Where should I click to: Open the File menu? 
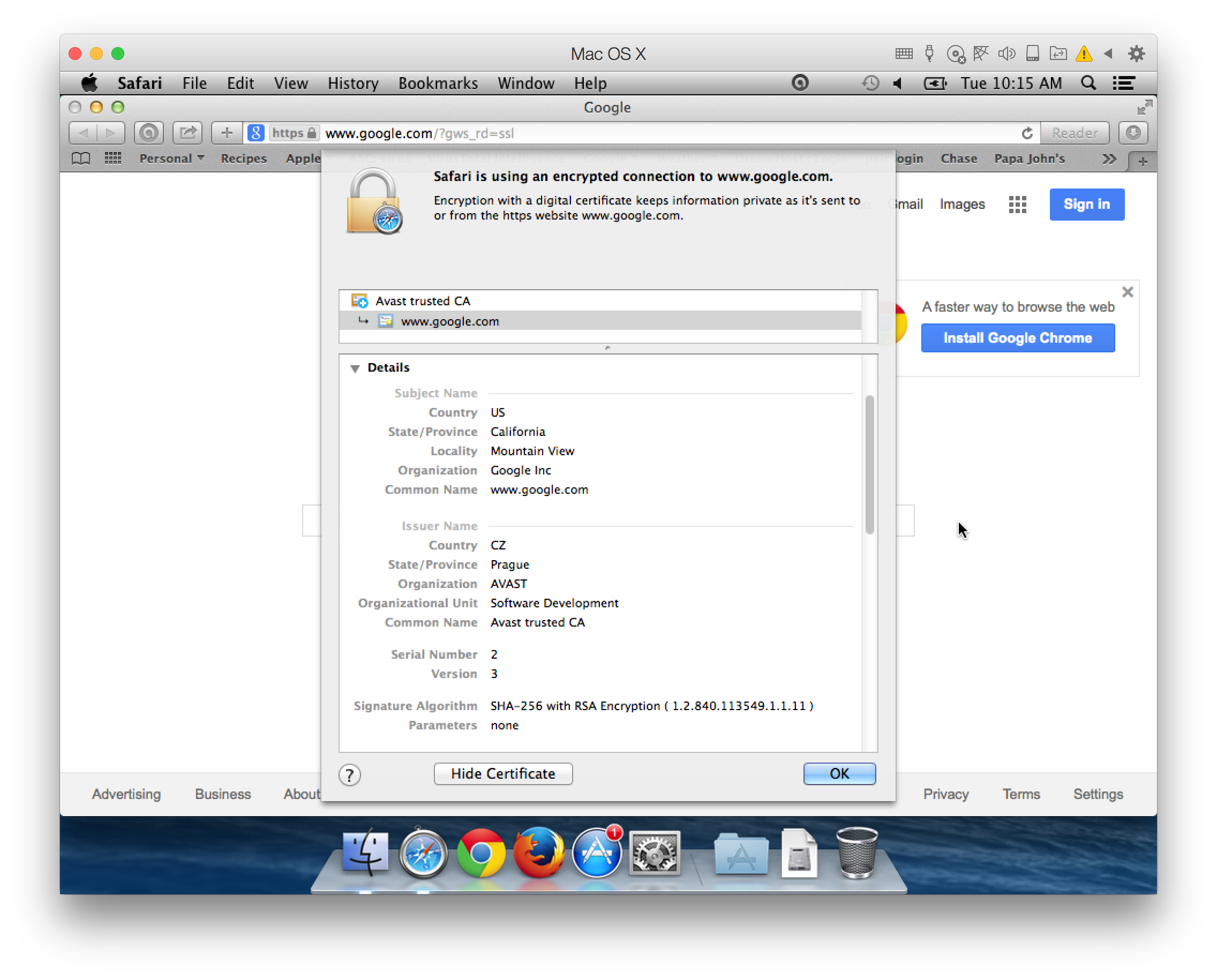point(194,84)
